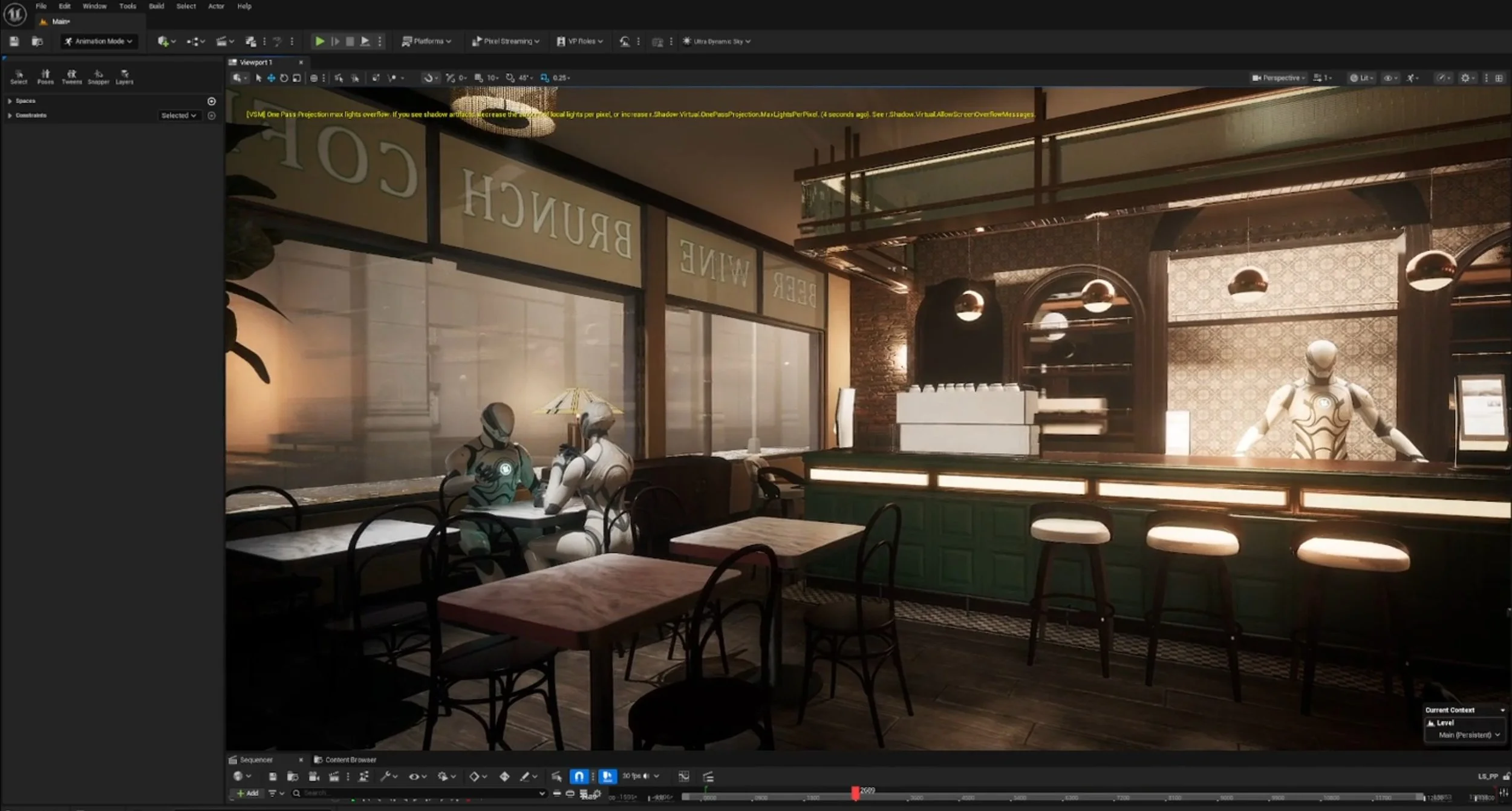The image size is (1512, 811).
Task: Toggle the Sequencer snapping magnet button
Action: [x=579, y=777]
